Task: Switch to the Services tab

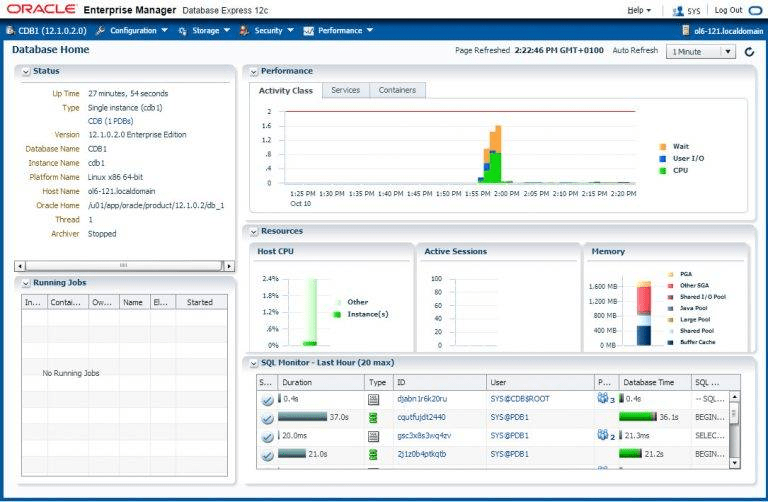Action: [x=345, y=91]
